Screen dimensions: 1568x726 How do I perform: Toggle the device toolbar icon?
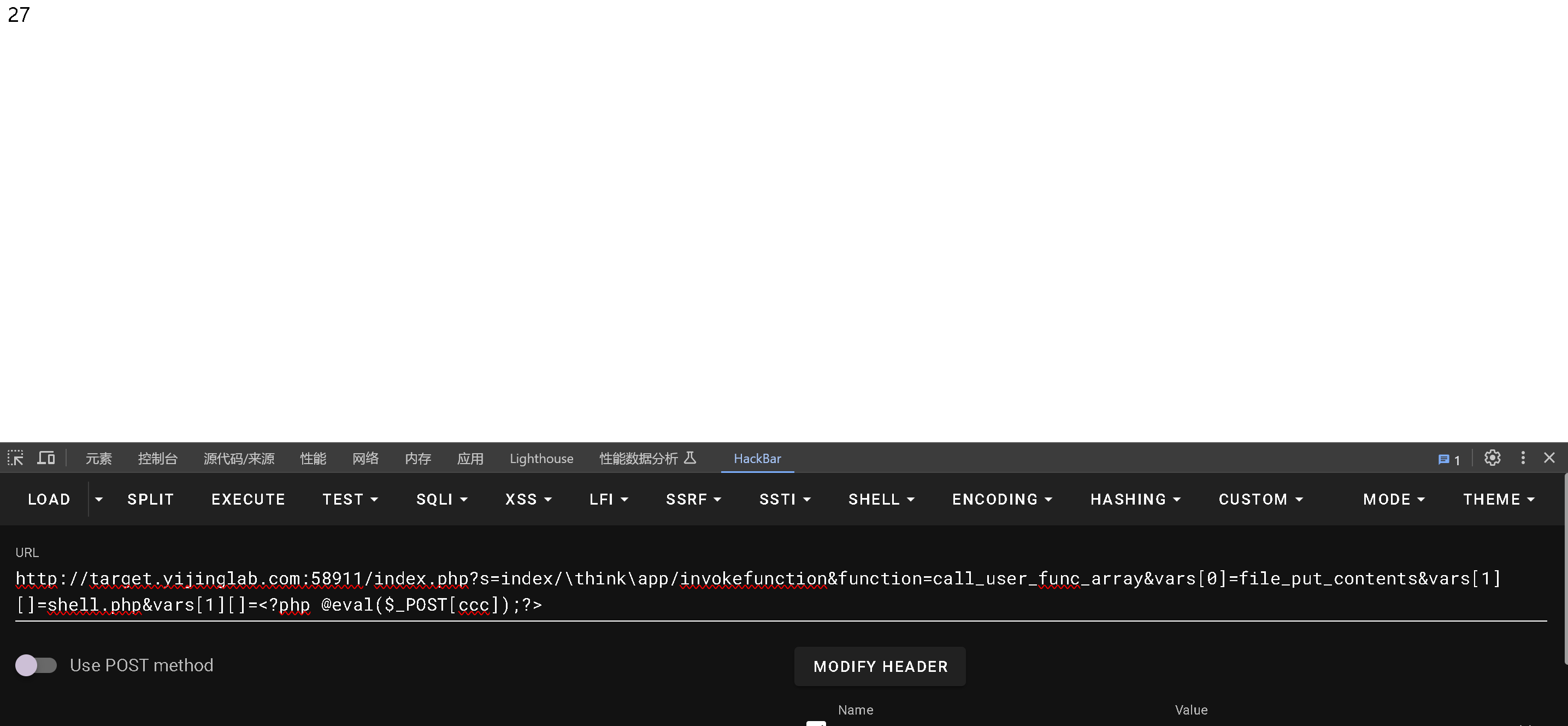(x=46, y=458)
